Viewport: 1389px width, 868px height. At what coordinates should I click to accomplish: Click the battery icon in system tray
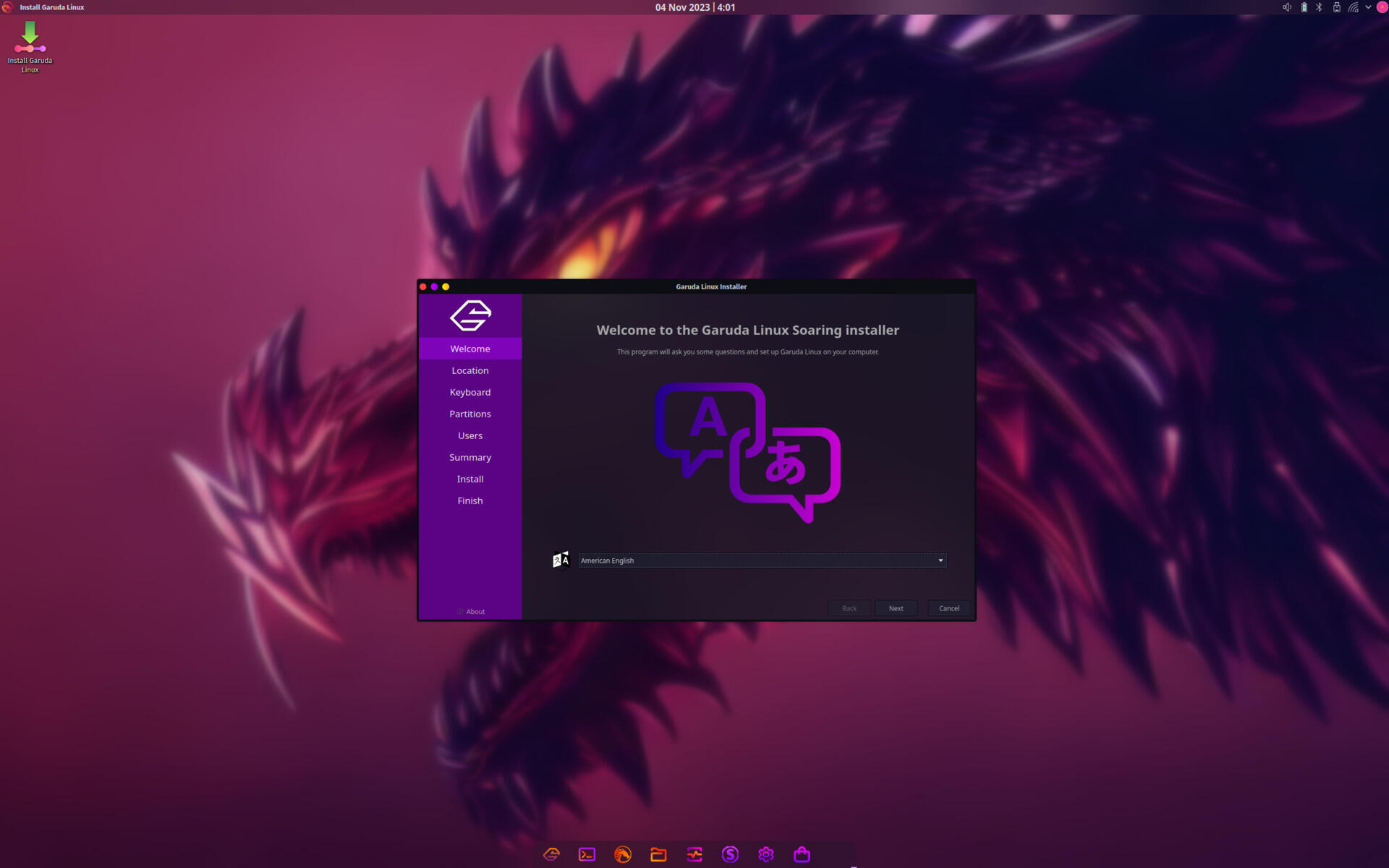tap(1304, 7)
